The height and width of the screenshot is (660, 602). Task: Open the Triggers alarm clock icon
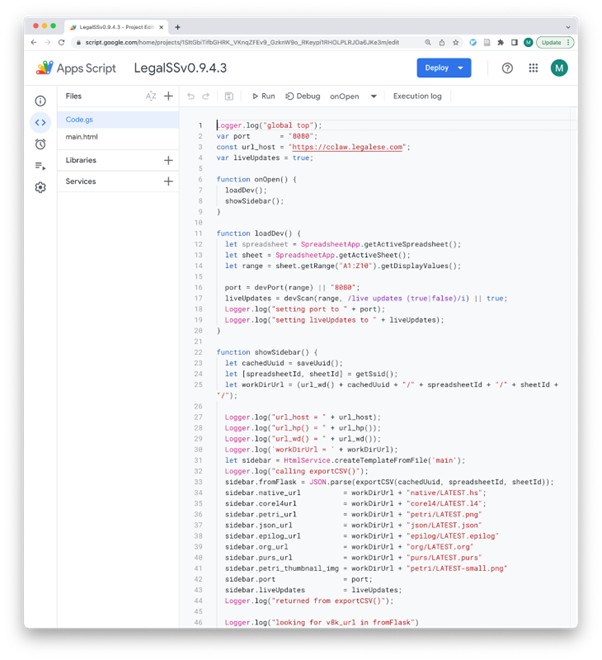coord(40,144)
